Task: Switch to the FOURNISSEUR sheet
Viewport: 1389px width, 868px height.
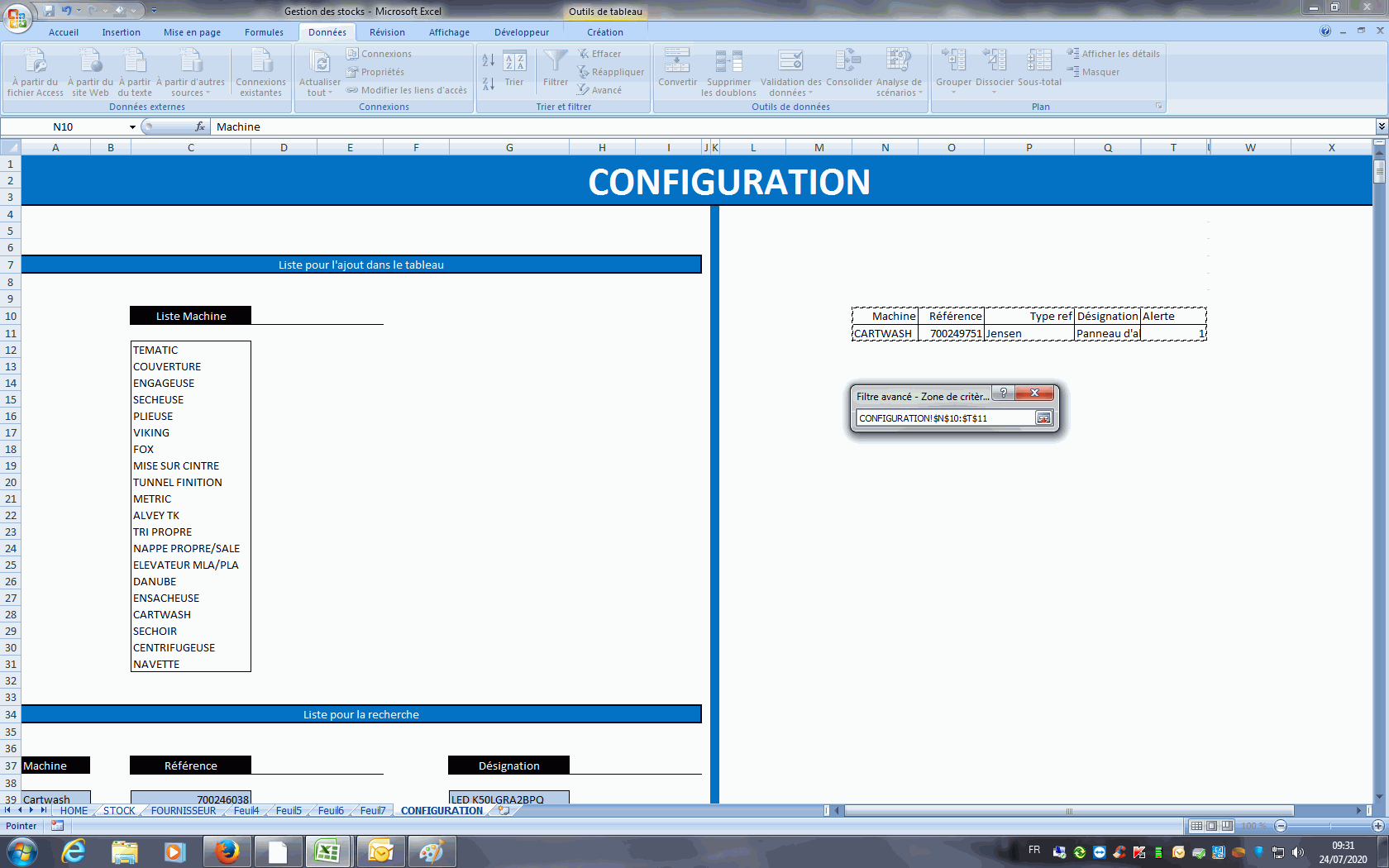Action: tap(184, 811)
